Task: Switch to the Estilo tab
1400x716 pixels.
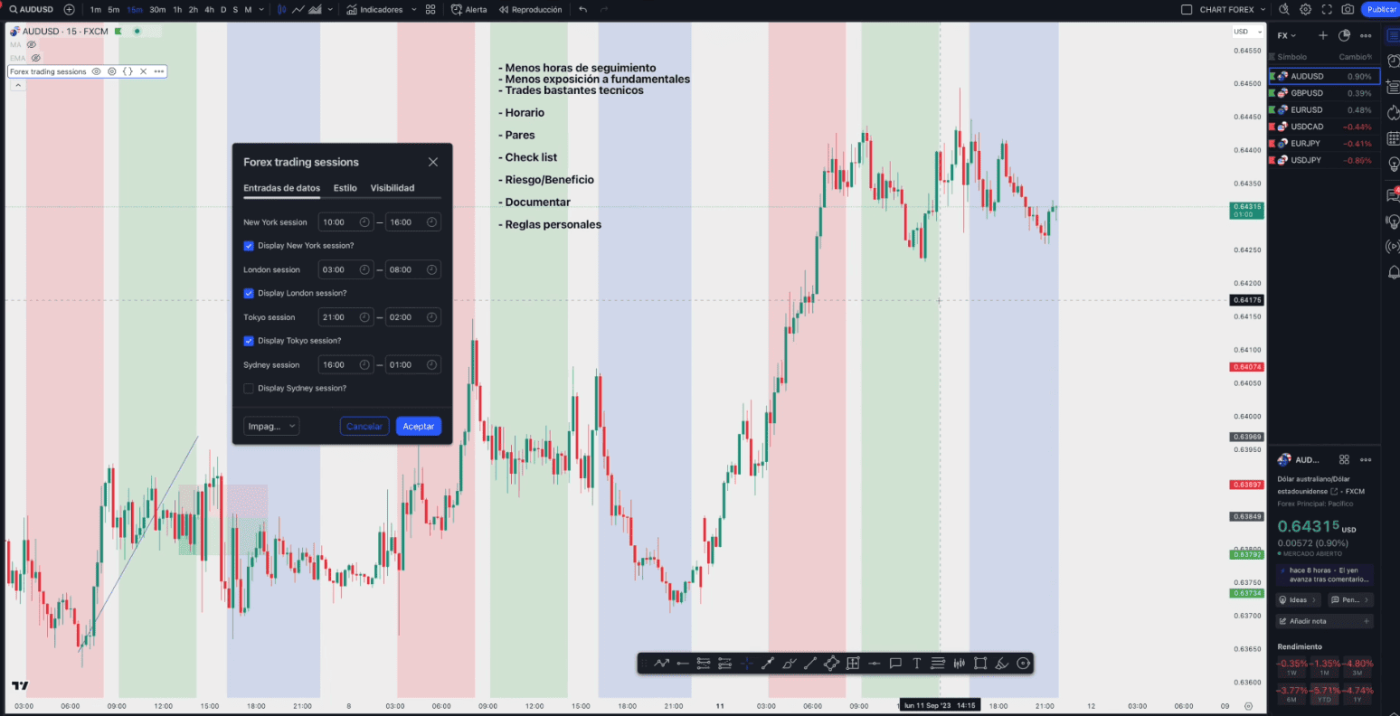Action: pos(345,188)
